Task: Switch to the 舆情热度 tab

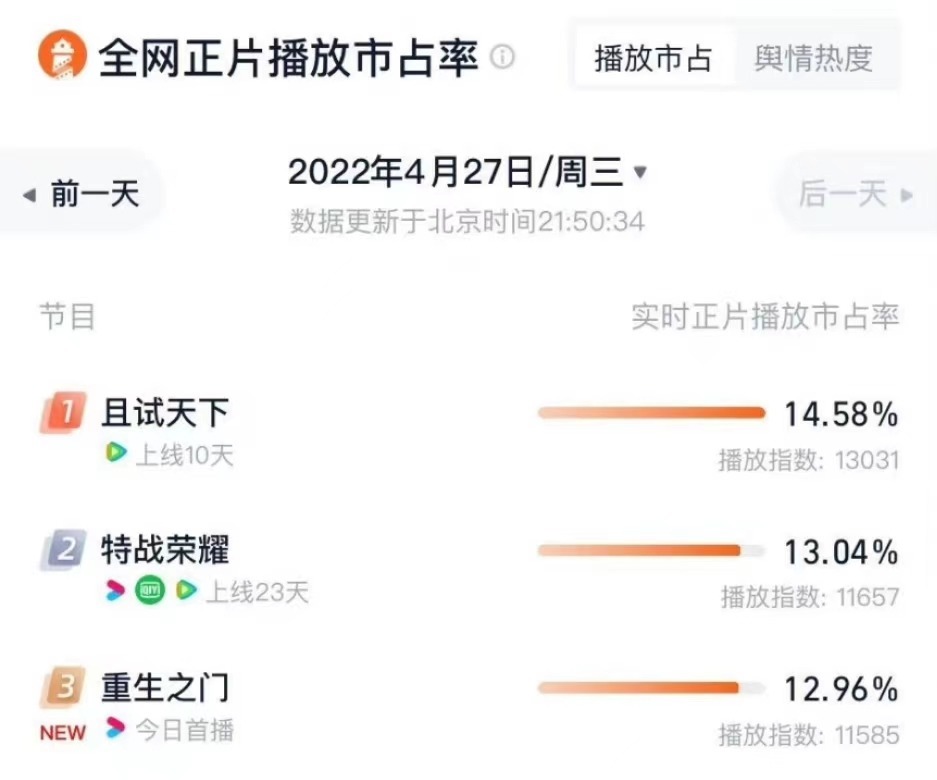Action: [x=813, y=58]
